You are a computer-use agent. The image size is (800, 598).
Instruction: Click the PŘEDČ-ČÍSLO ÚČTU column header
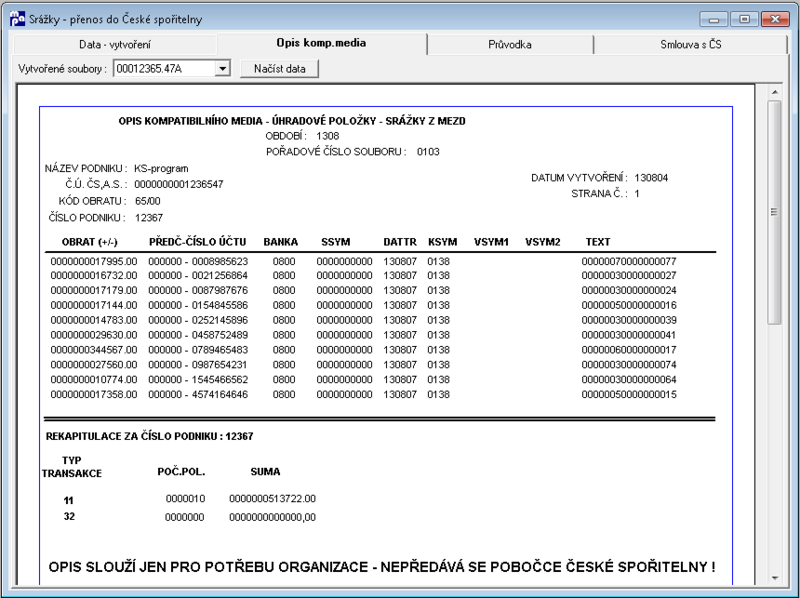[197, 242]
